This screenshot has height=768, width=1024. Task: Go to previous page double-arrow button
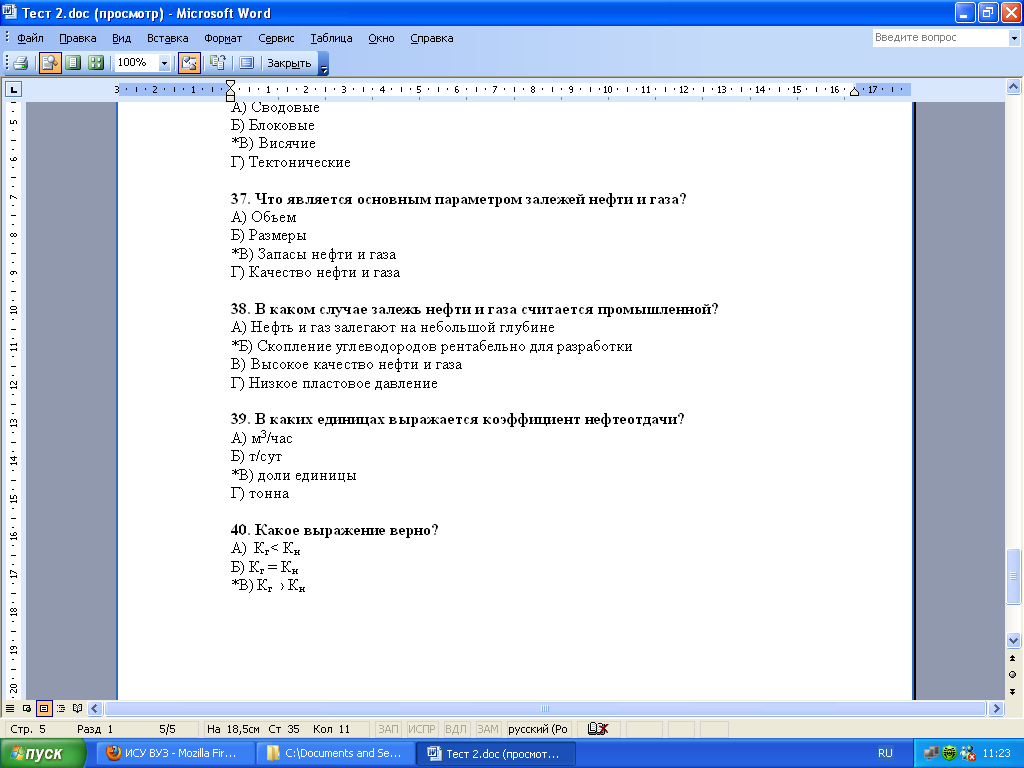click(x=1013, y=658)
